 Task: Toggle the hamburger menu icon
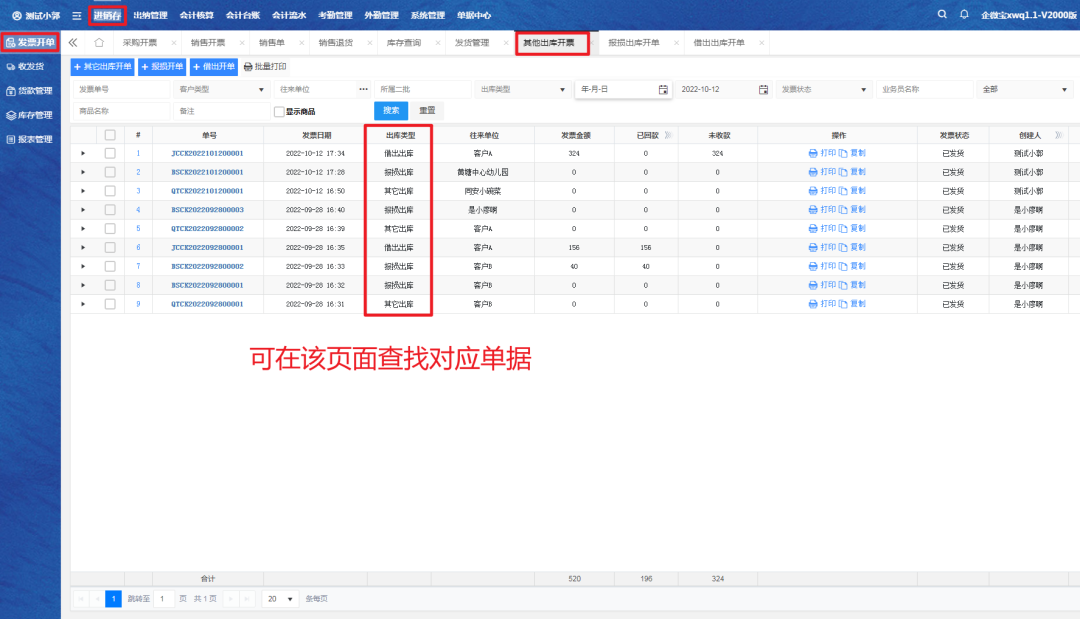(x=77, y=16)
